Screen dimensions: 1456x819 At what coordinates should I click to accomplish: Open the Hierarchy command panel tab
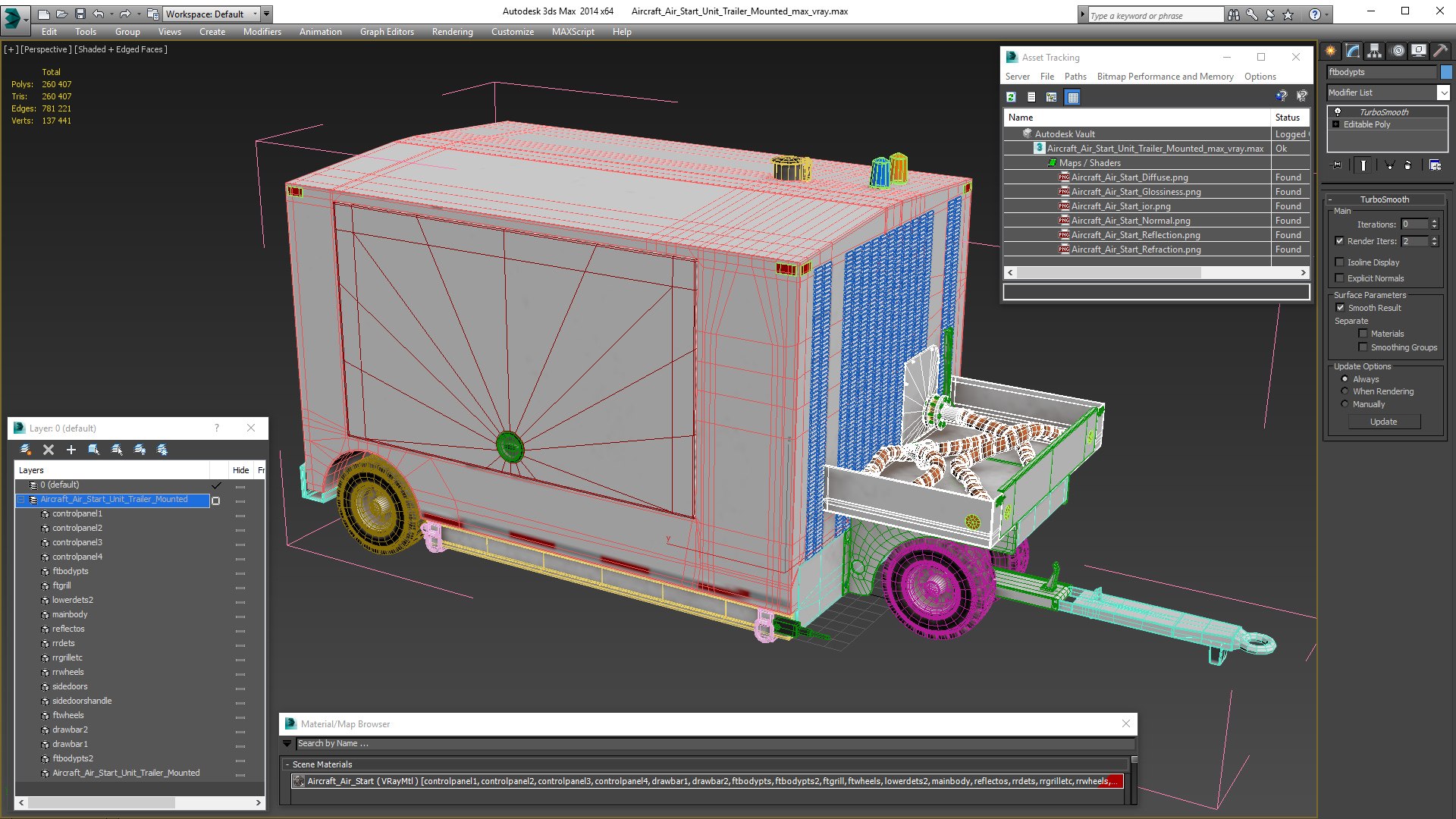coord(1375,51)
